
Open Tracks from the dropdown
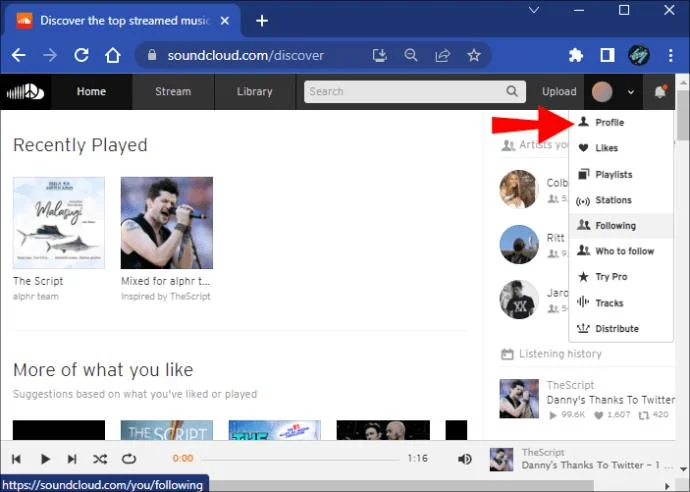pos(621,303)
